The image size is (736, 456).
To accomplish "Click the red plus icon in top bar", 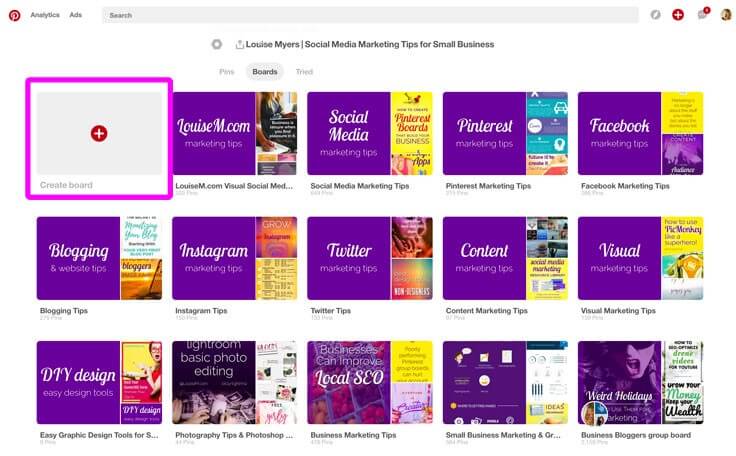I will click(x=678, y=15).
